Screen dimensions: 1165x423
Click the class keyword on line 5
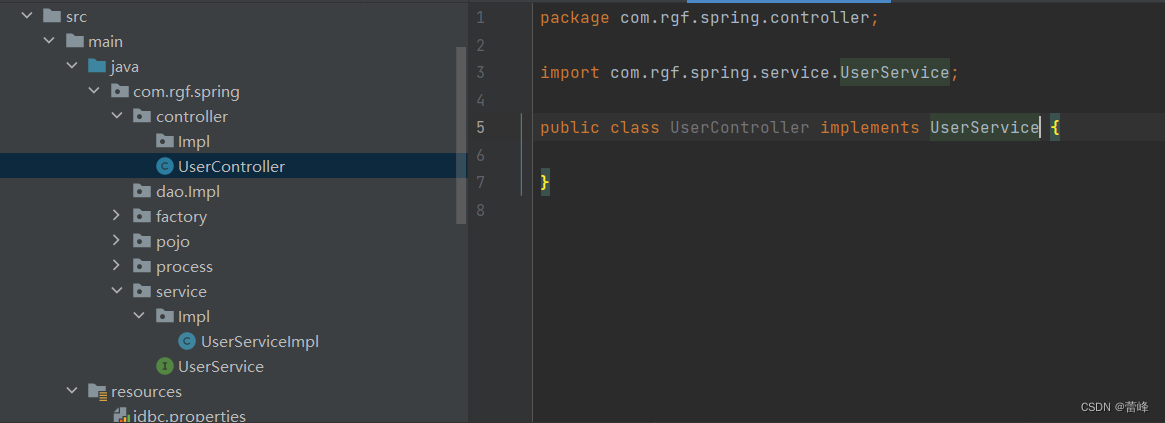pos(635,128)
